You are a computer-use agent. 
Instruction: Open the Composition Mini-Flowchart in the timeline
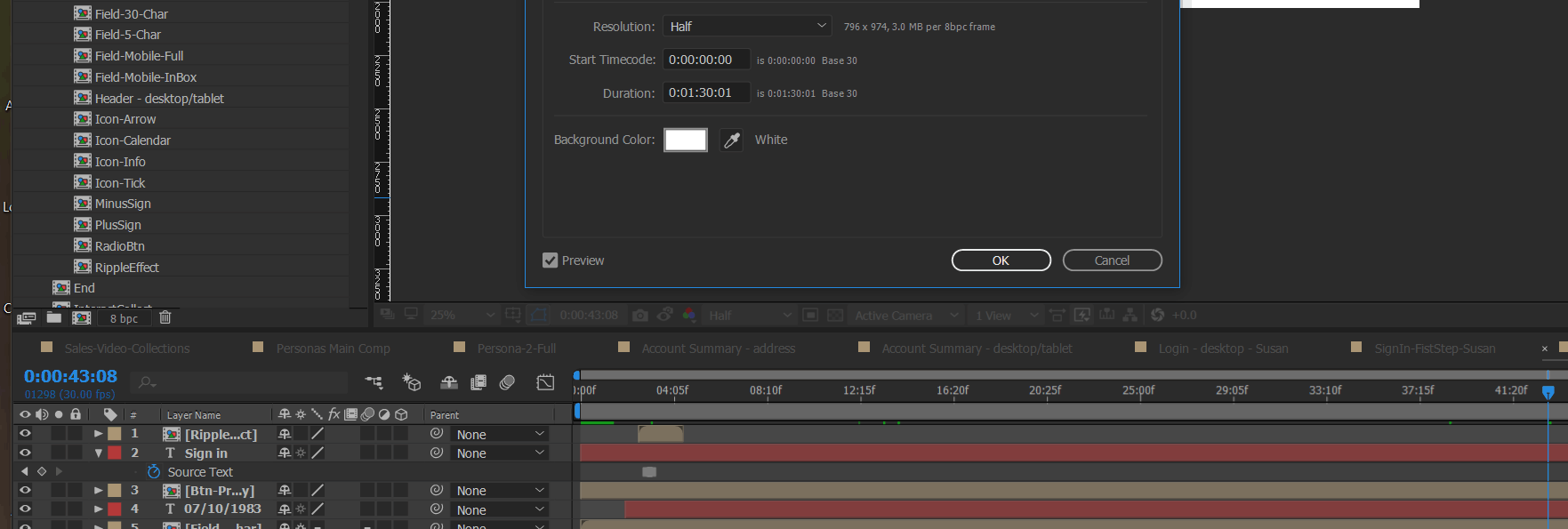(374, 382)
